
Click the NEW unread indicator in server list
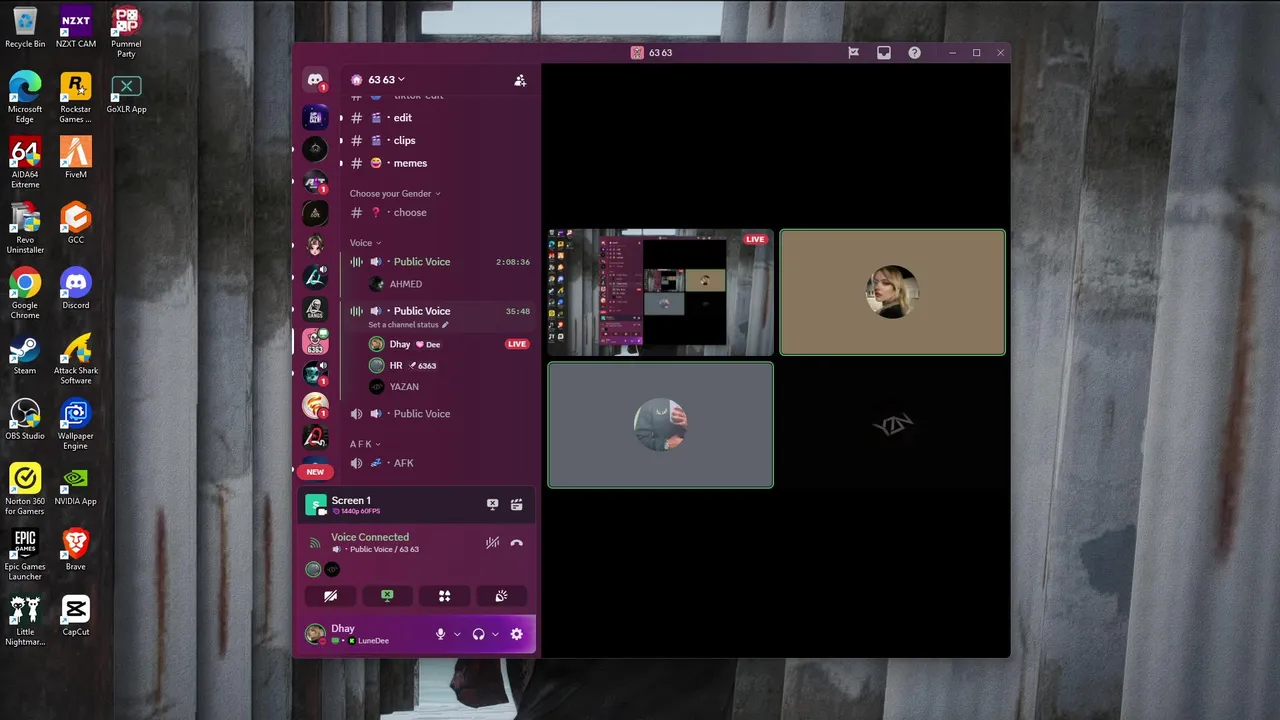(x=315, y=472)
